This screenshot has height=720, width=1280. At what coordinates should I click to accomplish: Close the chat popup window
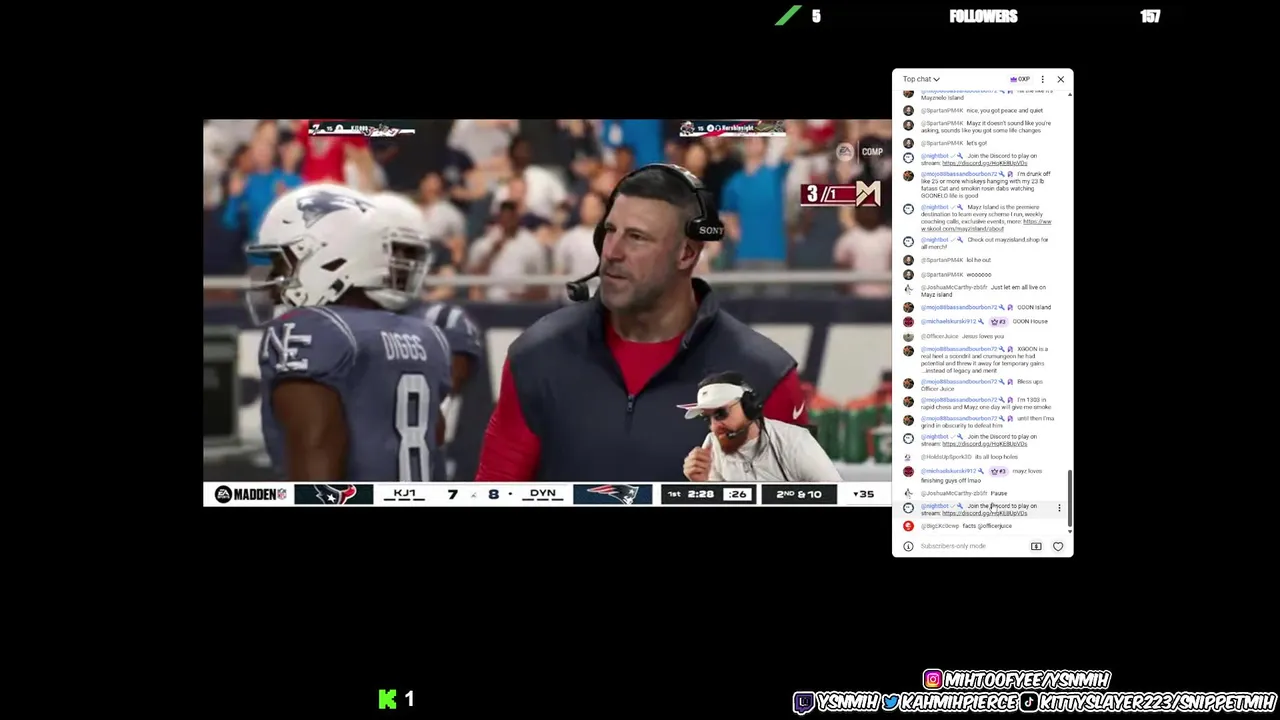(x=1060, y=79)
